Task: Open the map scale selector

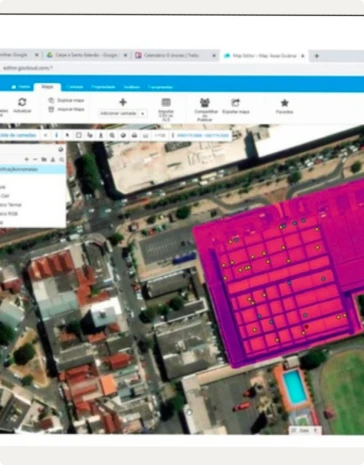Action: [x=160, y=135]
